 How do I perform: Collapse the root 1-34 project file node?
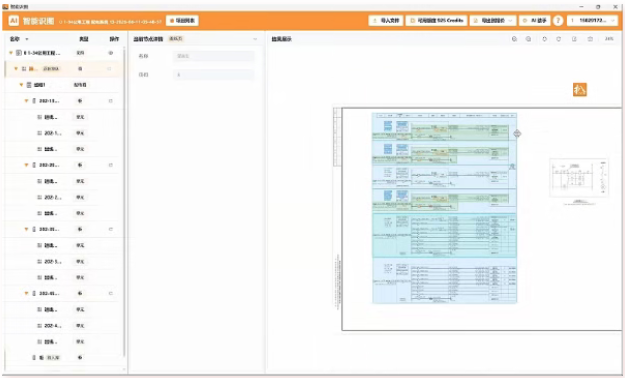click(11, 53)
